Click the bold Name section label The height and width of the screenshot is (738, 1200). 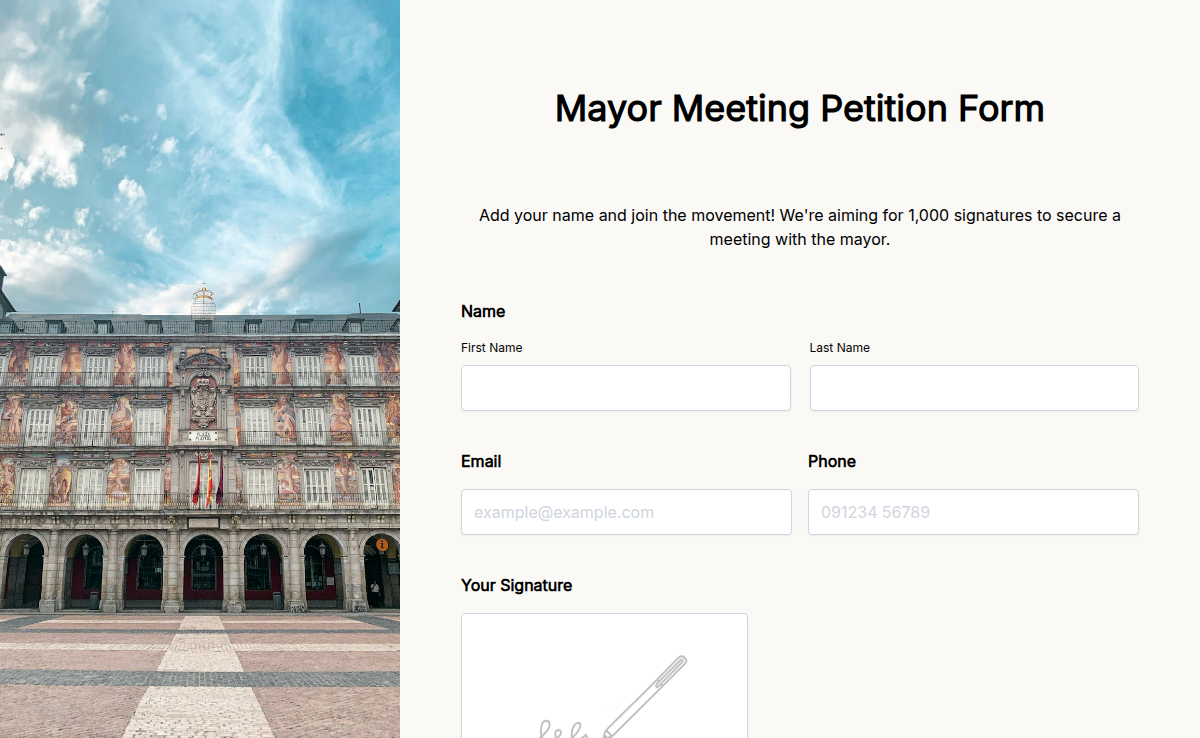(x=483, y=311)
